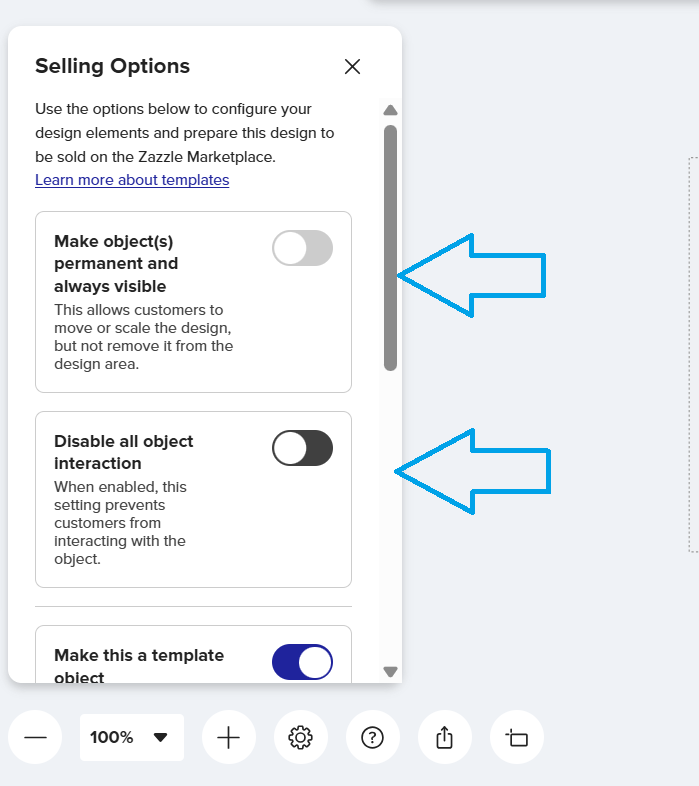This screenshot has width=699, height=786.
Task: Click the scrollbar up arrow
Action: click(391, 110)
